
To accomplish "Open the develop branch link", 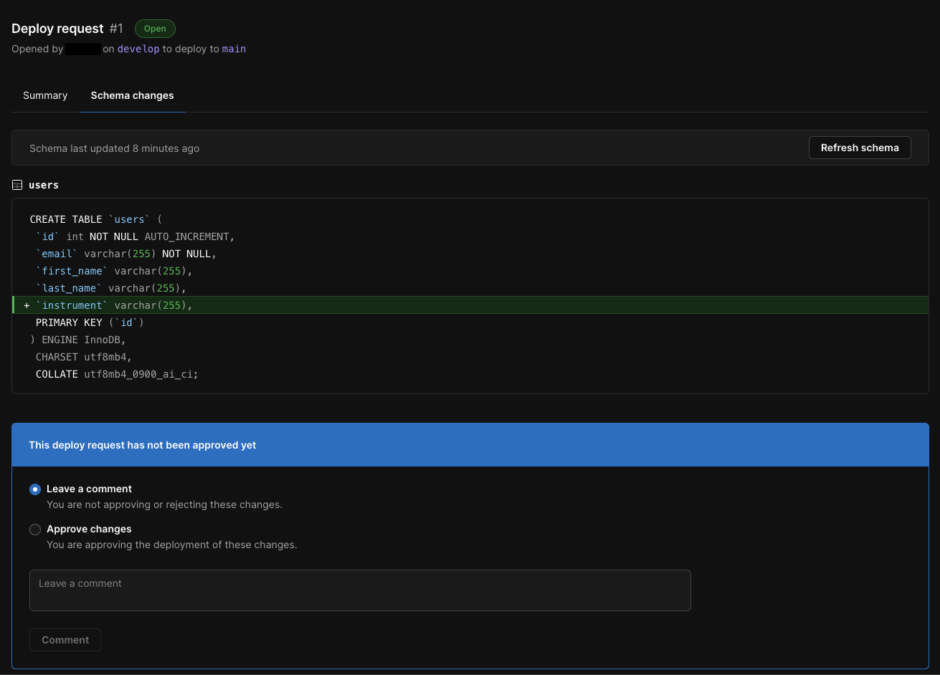I will pos(138,49).
